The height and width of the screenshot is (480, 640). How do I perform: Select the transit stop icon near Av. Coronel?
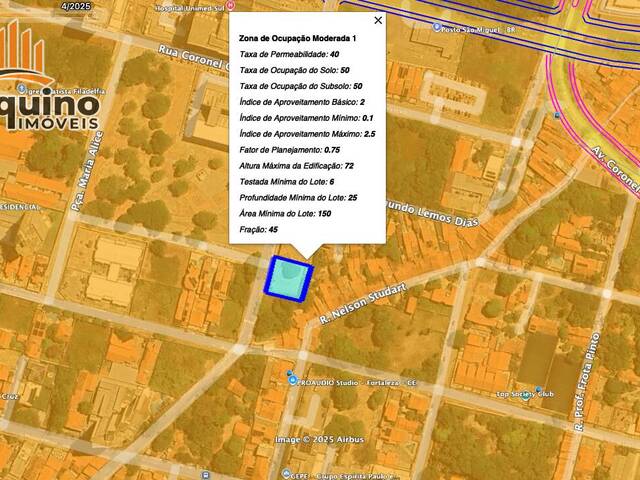pyautogui.click(x=557, y=116)
